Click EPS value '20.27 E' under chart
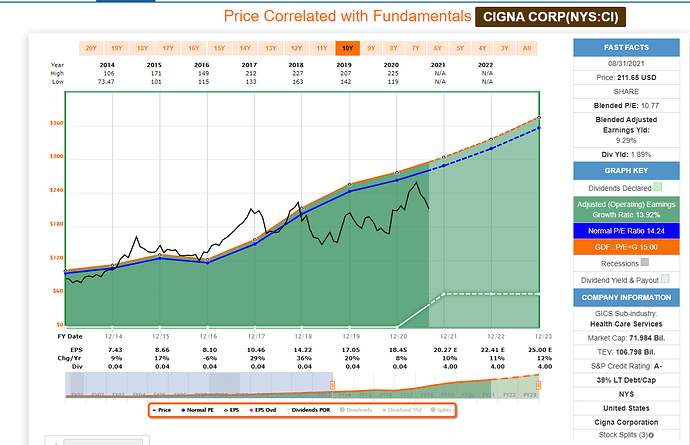The height and width of the screenshot is (445, 690). pos(445,350)
